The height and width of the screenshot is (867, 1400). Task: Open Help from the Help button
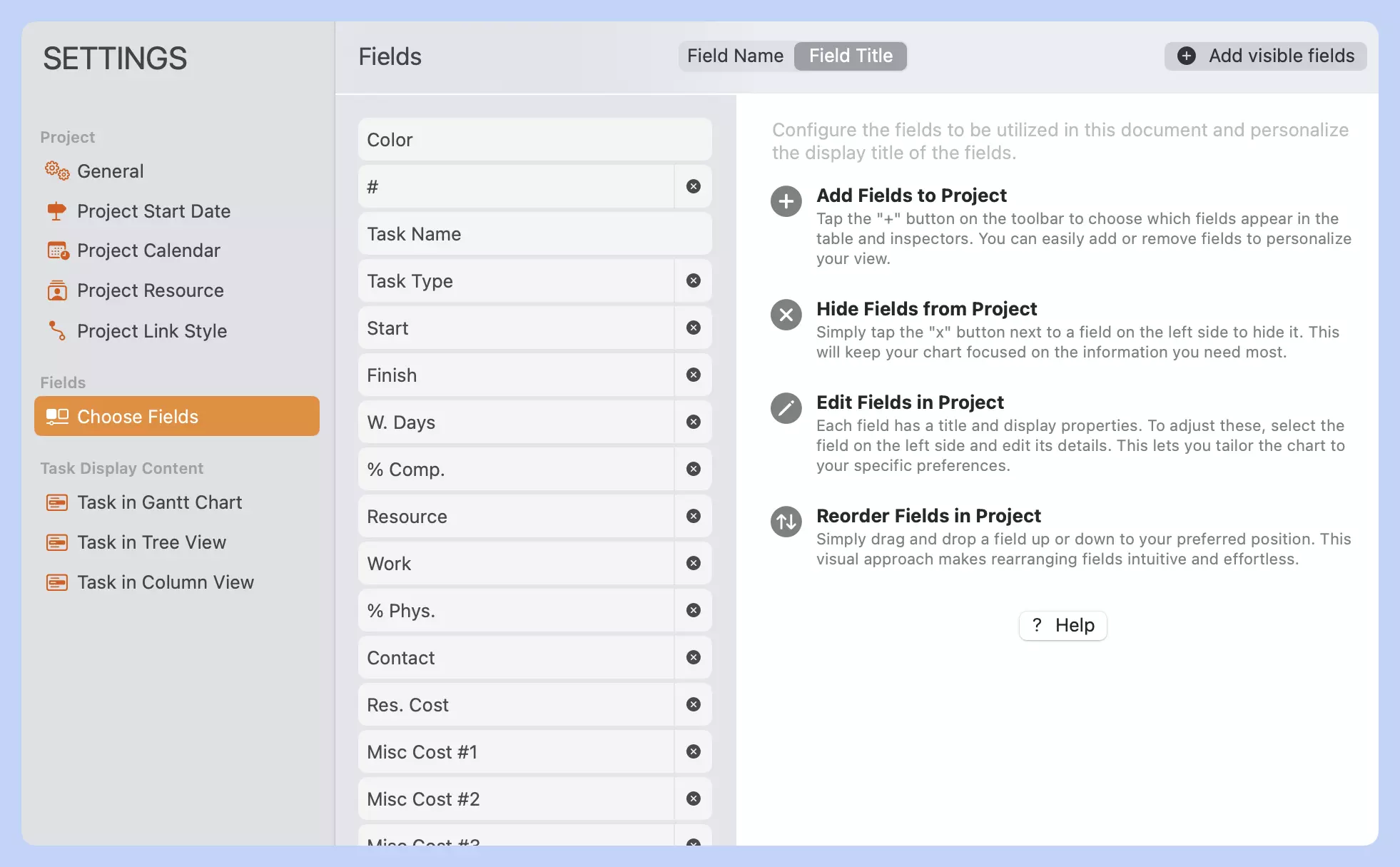pos(1062,625)
